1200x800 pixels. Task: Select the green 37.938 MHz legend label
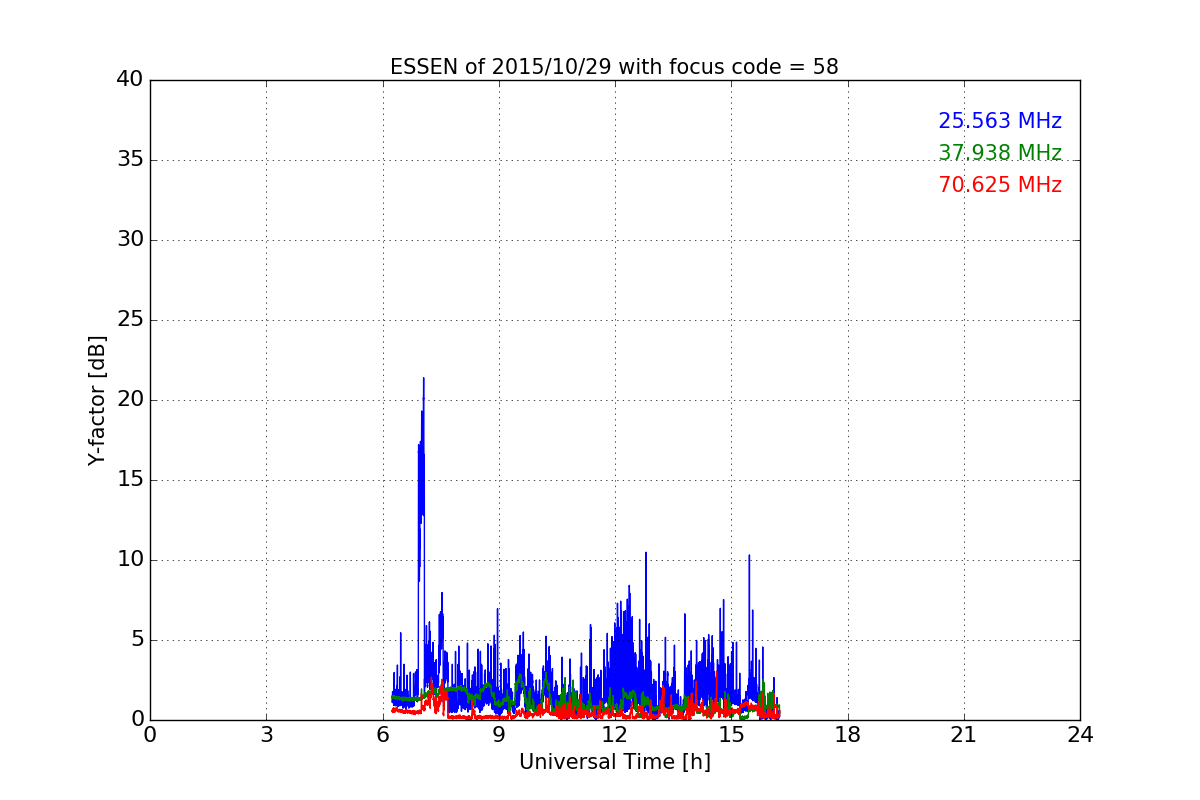coord(1000,153)
